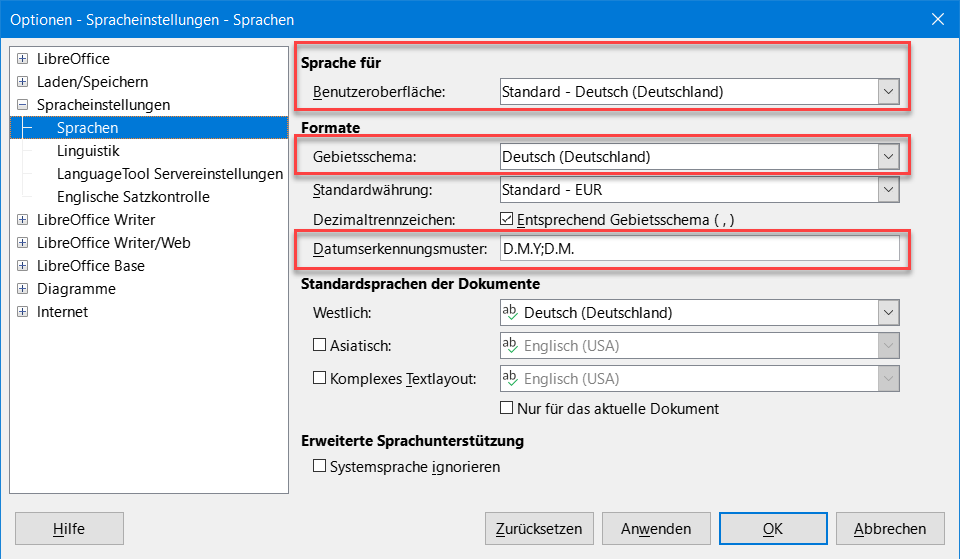Expand the Internet tree node

click(23, 311)
